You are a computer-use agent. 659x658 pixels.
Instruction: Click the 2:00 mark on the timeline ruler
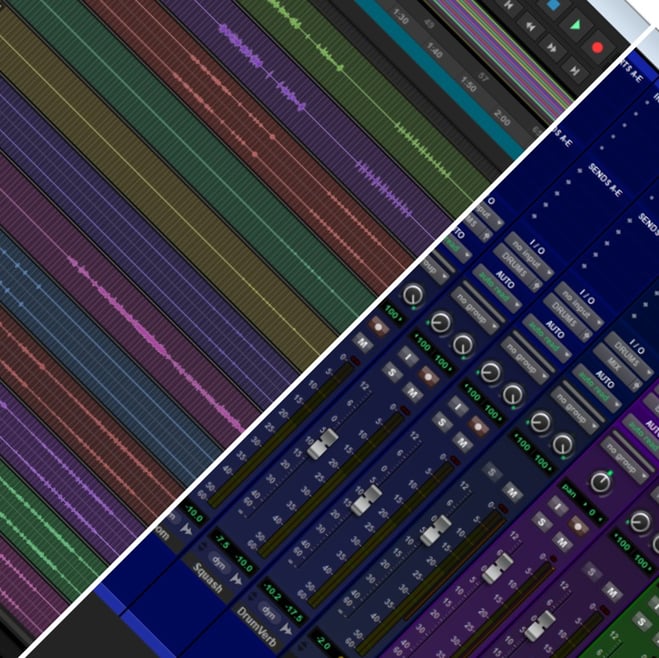502,118
